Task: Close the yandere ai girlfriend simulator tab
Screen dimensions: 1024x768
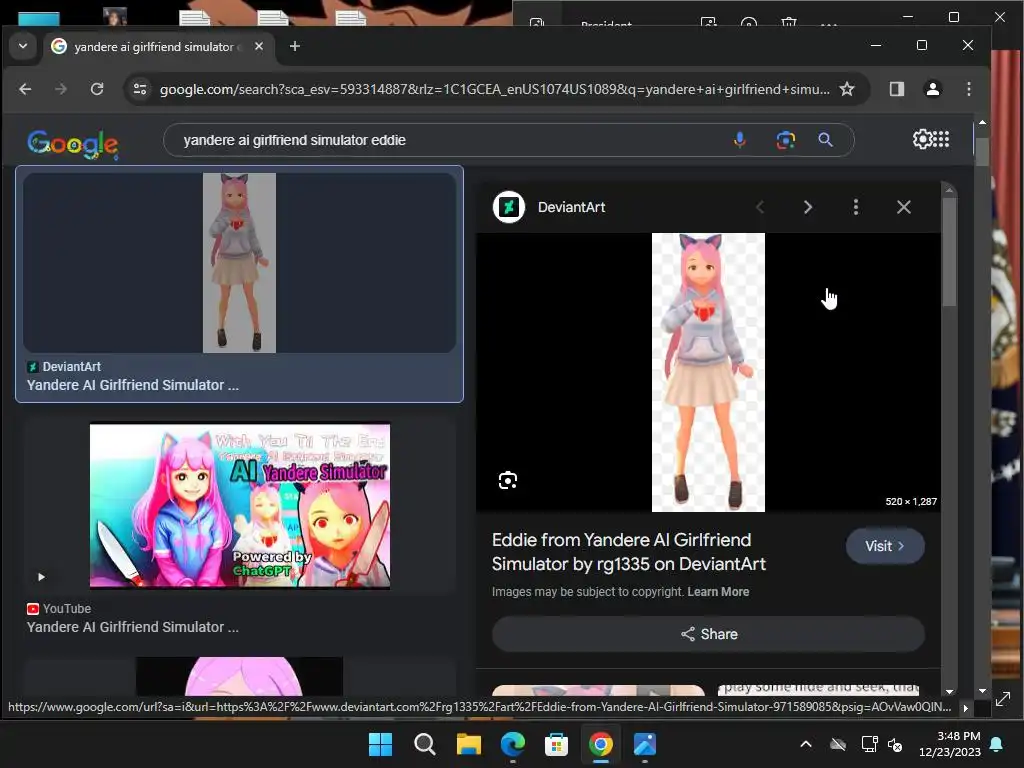Action: [x=259, y=46]
